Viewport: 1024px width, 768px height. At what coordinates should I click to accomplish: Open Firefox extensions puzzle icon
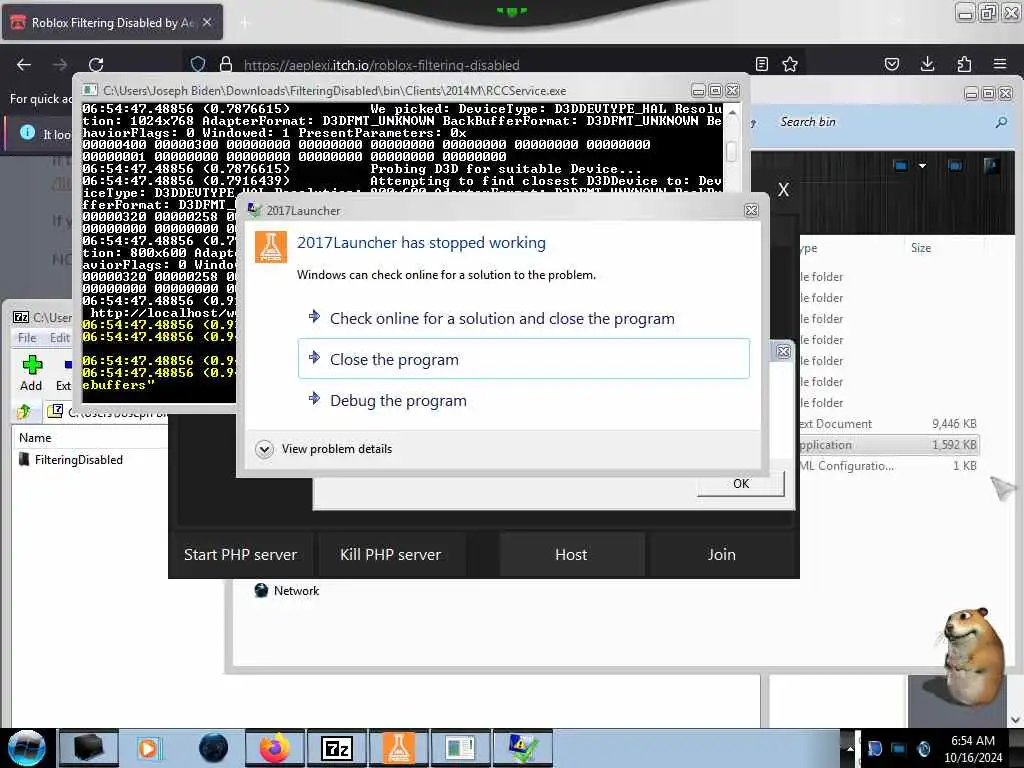[964, 64]
